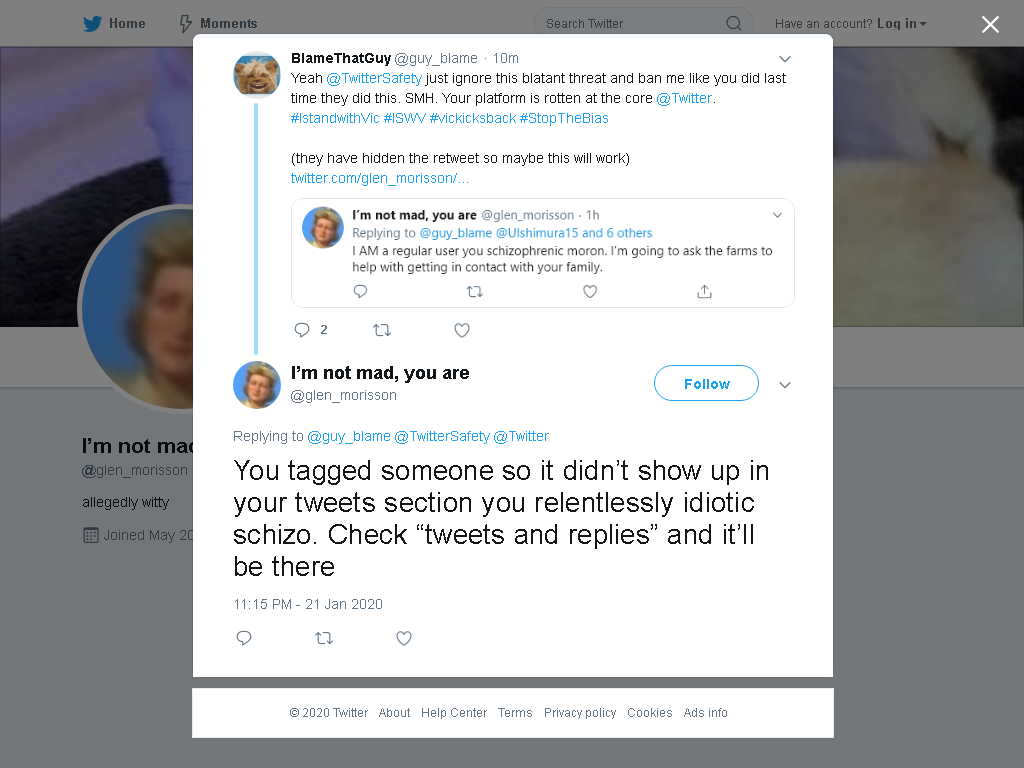Like the main tweet dated 21 Jan 2020
Image resolution: width=1024 pixels, height=768 pixels.
coord(404,638)
